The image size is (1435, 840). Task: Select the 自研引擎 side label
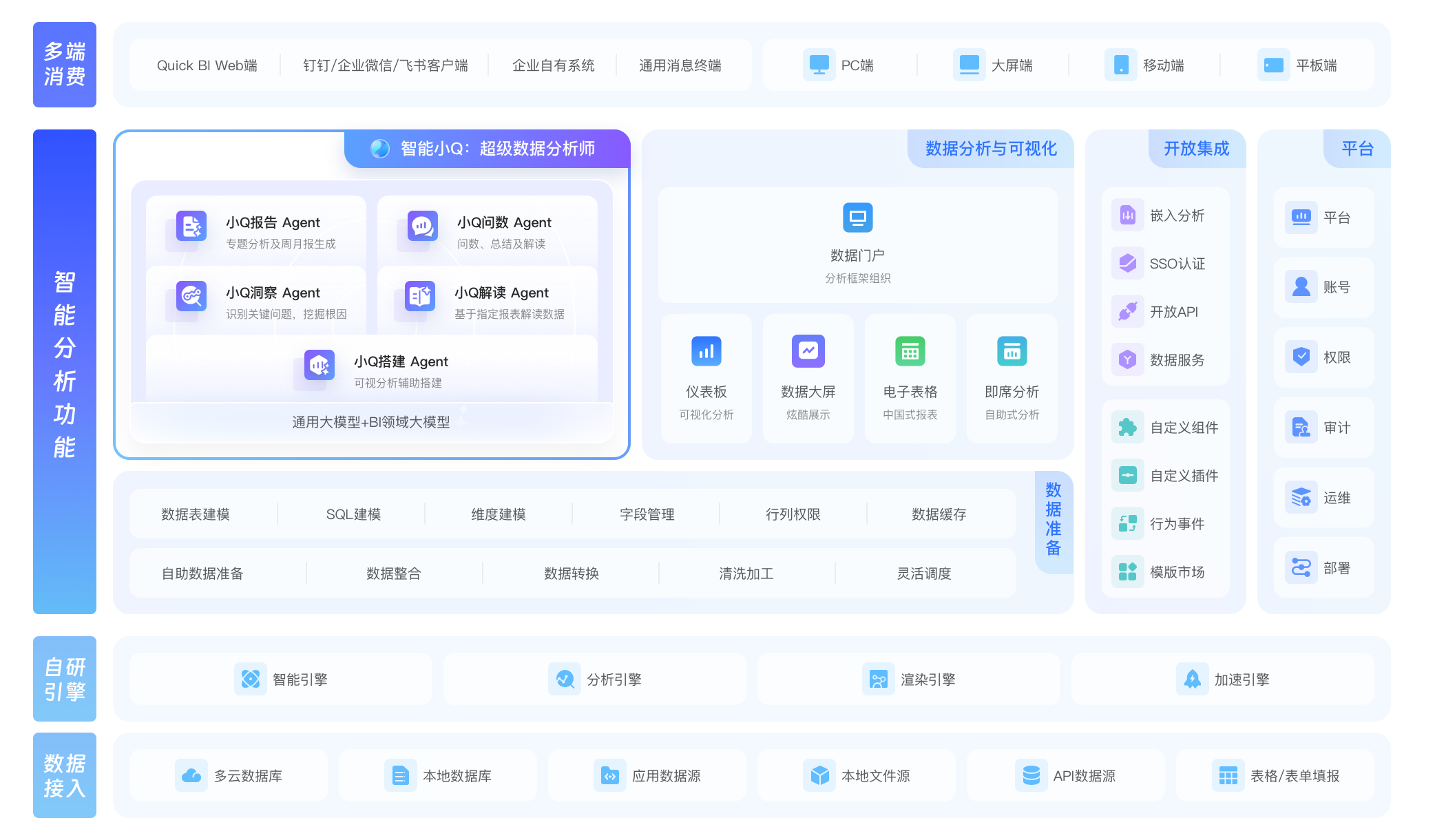[x=65, y=678]
